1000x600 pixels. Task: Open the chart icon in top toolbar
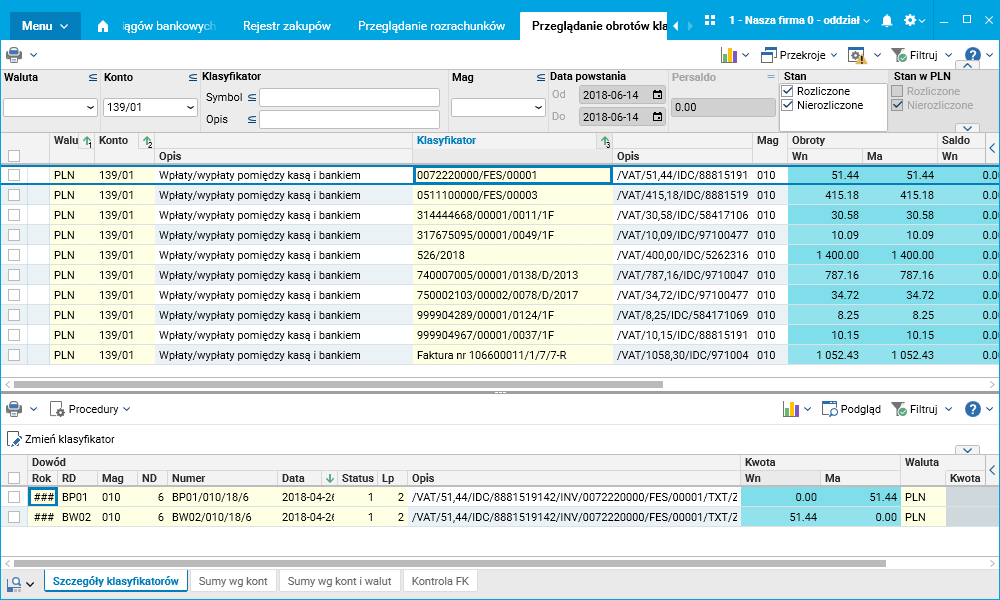(x=729, y=55)
